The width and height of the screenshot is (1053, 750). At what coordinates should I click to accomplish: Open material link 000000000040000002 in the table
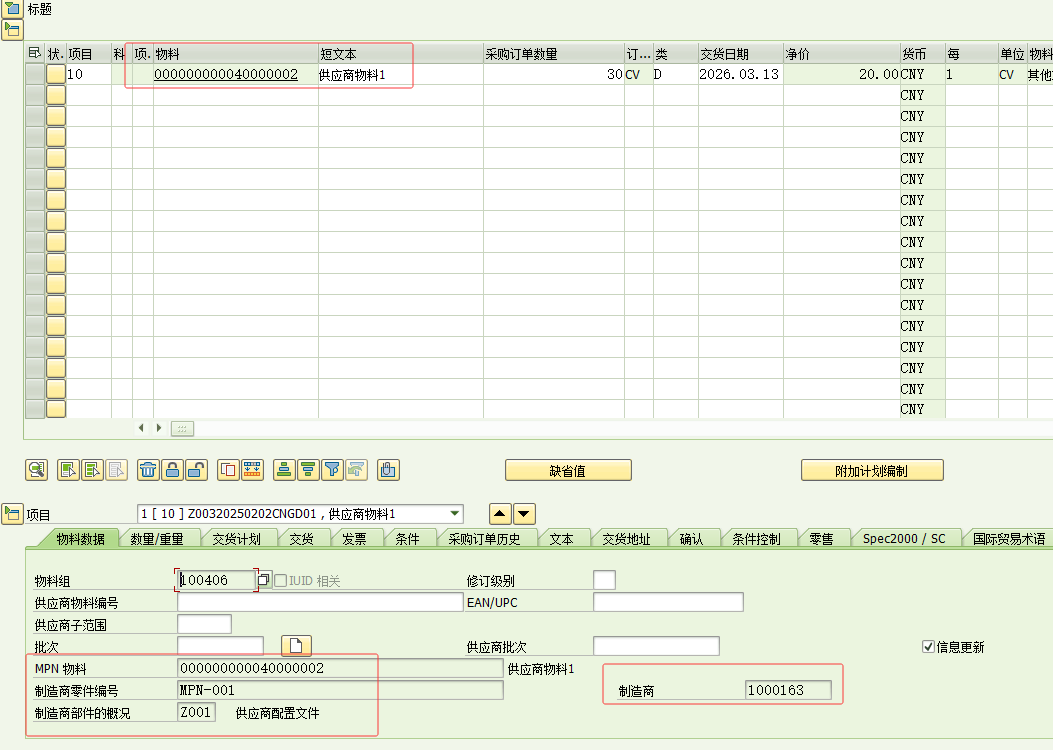226,74
